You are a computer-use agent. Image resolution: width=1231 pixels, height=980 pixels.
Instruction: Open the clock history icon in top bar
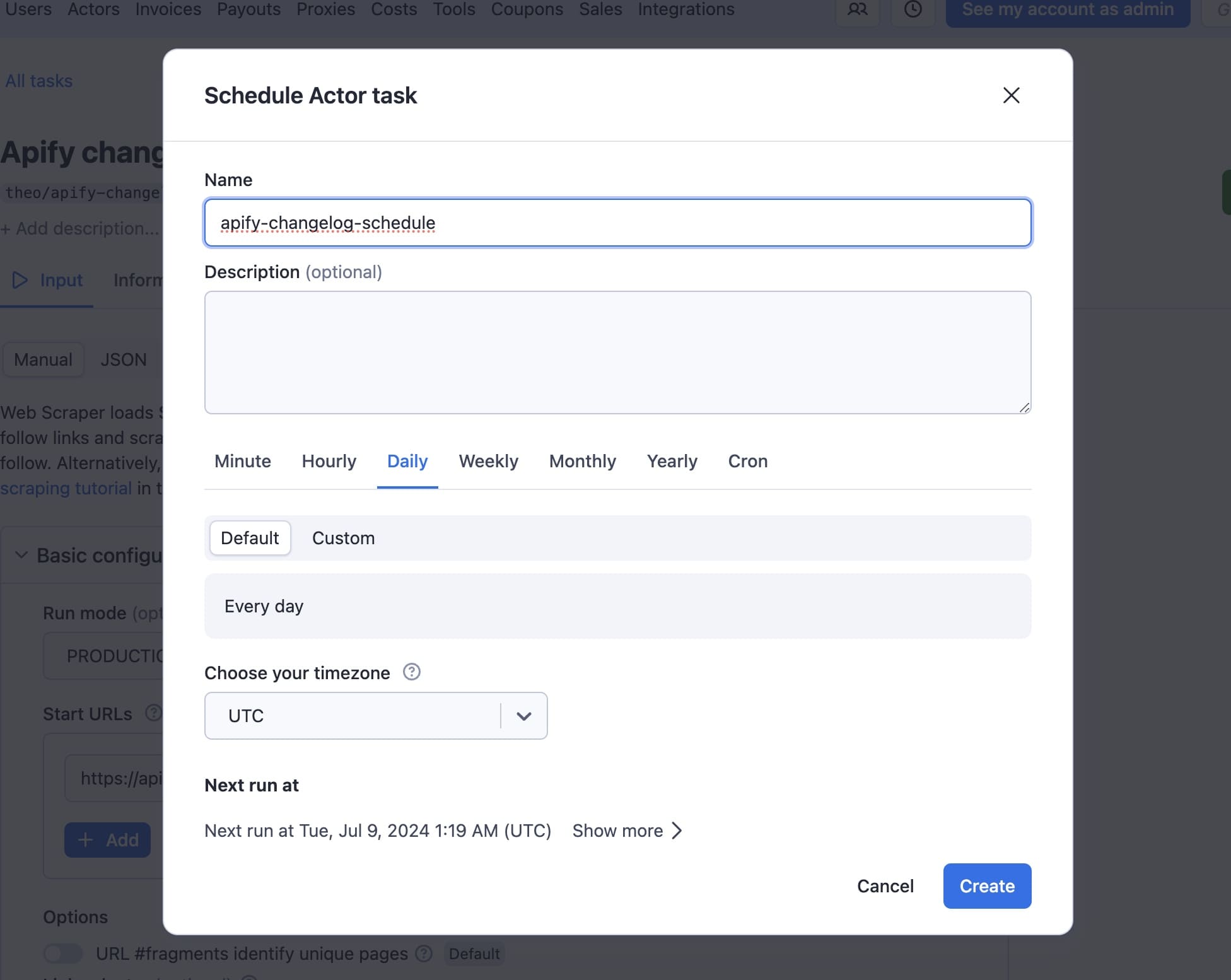(913, 10)
